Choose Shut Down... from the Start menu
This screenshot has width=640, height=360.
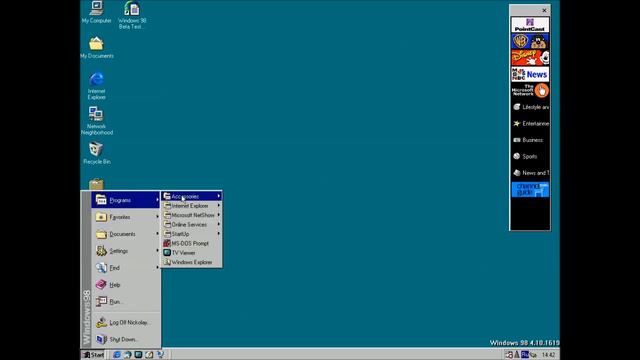(125, 339)
